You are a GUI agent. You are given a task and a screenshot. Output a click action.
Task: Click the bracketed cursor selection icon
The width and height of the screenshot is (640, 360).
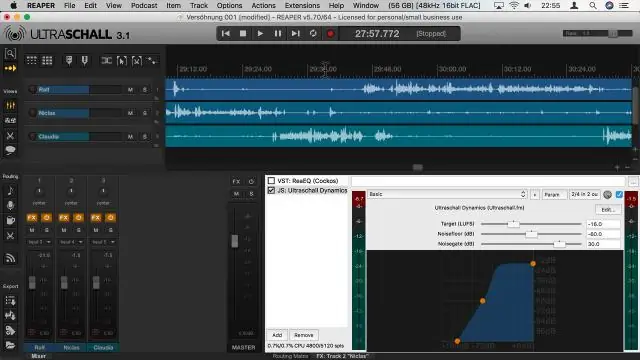tap(122, 61)
